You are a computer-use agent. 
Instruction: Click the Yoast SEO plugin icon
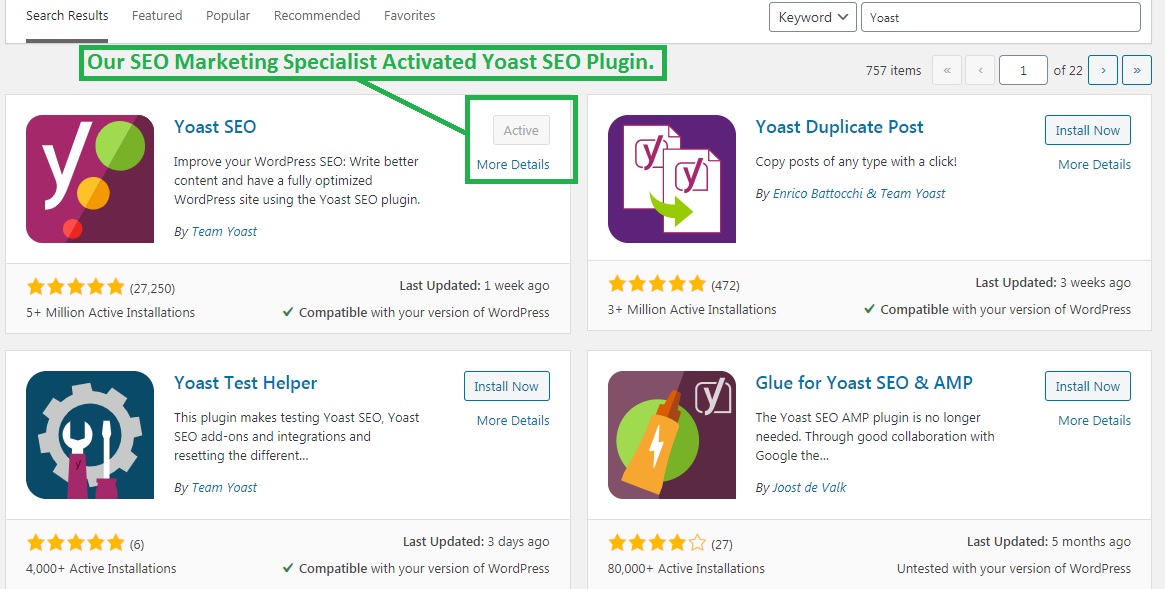pos(90,179)
